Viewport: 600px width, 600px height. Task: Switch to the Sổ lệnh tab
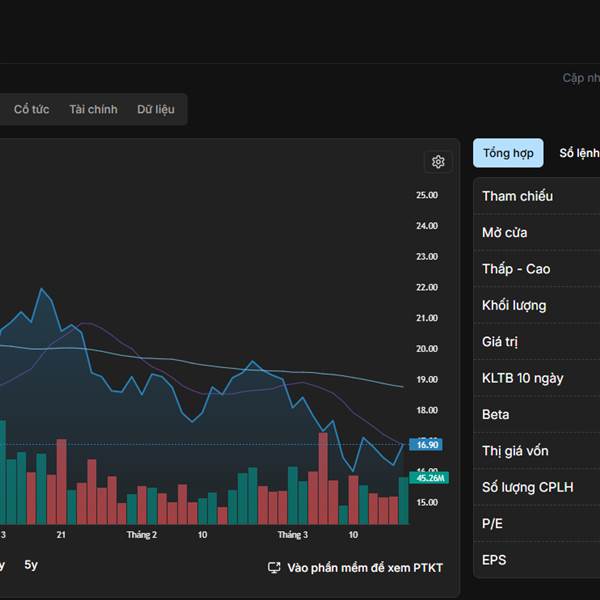(579, 153)
